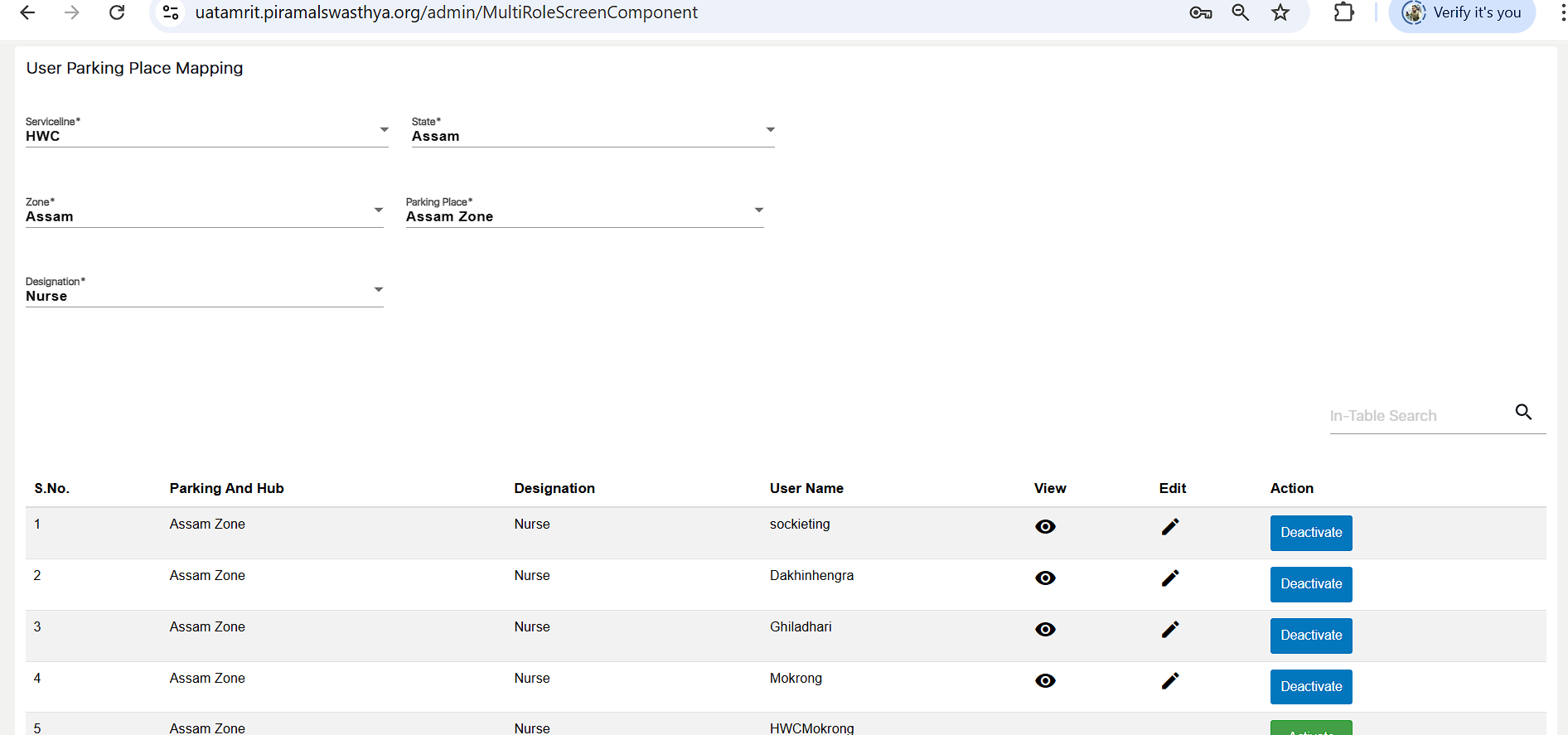
Task: Expand the Serviceline dropdown showing HWC
Action: [207, 134]
